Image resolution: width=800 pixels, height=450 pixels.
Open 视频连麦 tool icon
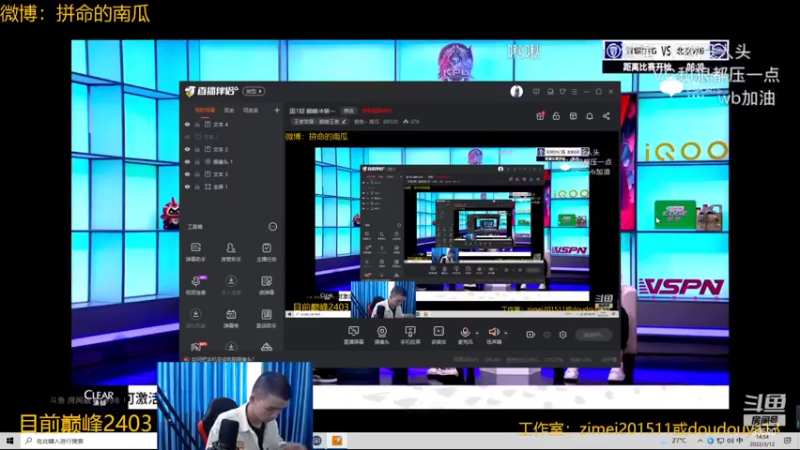point(195,285)
